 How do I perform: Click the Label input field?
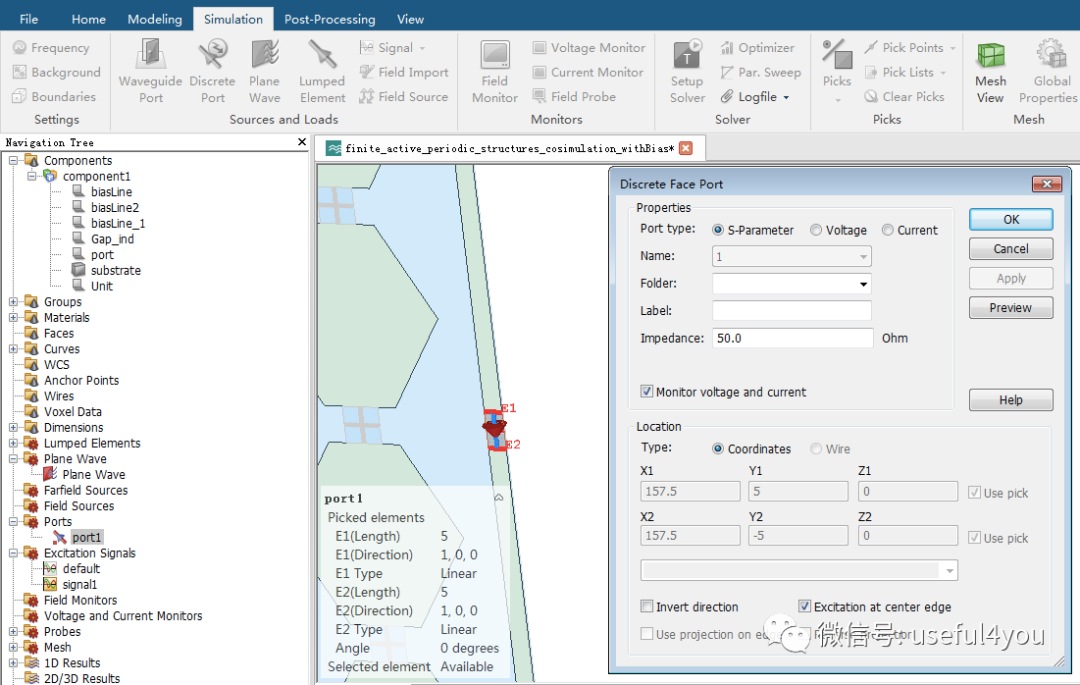click(791, 310)
